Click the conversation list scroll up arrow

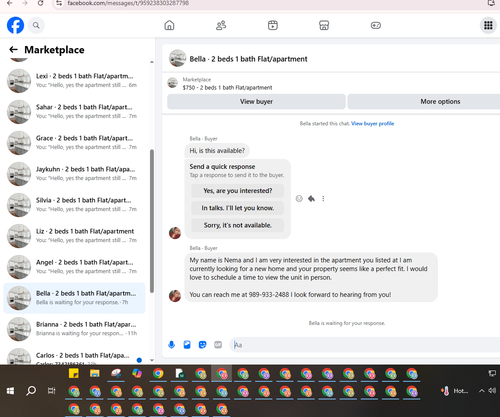[x=152, y=62]
